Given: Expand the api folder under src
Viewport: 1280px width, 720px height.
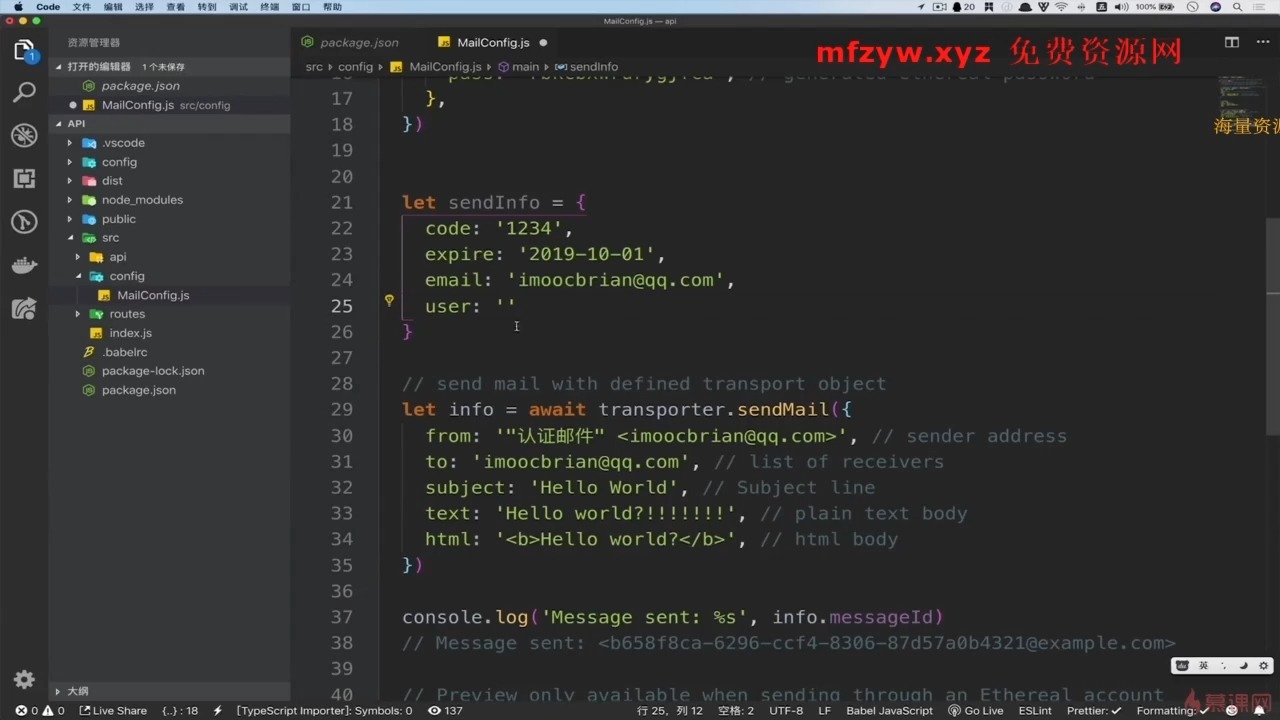Looking at the screenshot, I should [170, 257].
